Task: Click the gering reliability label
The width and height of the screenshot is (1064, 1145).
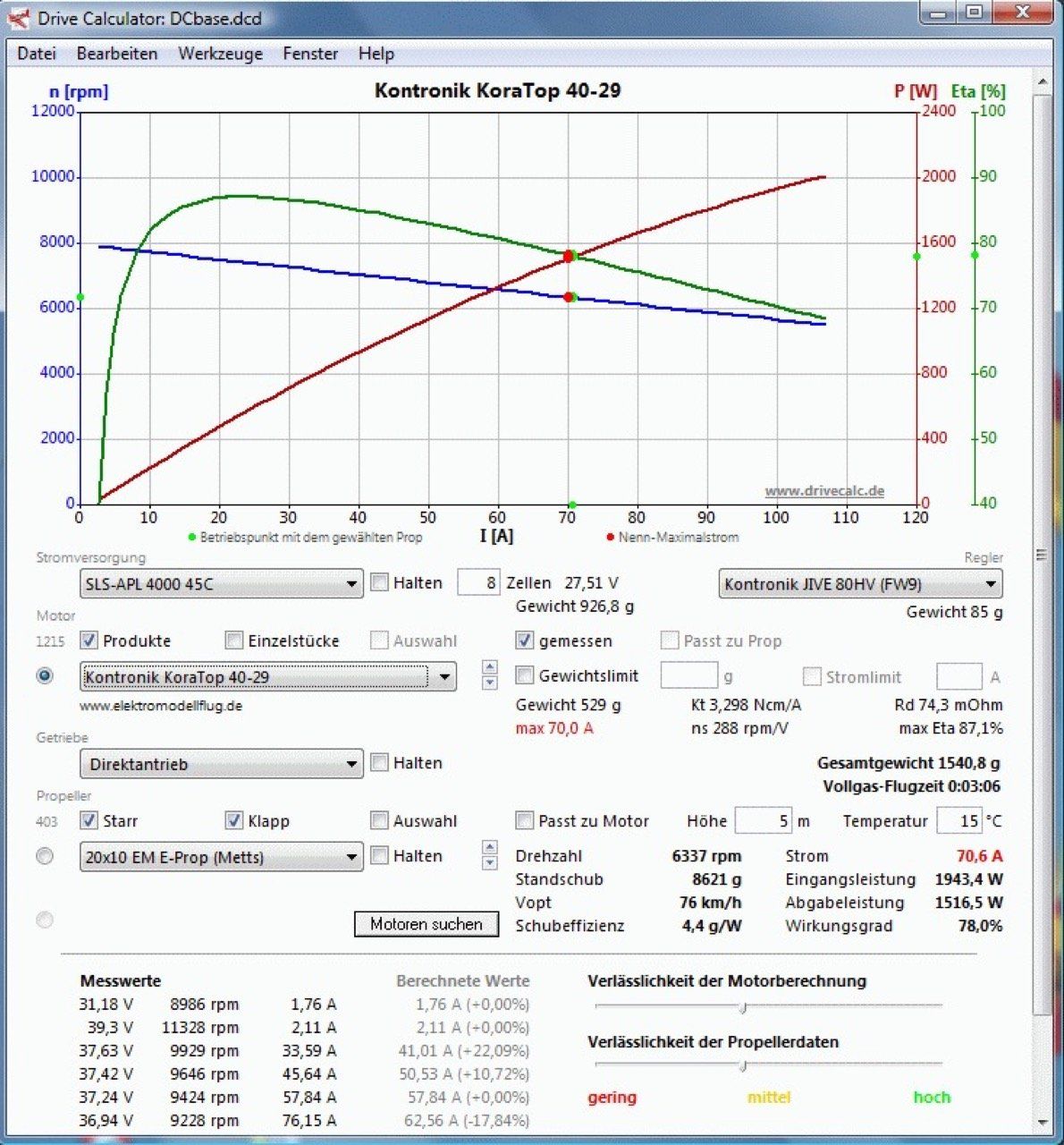Action: click(x=612, y=1098)
